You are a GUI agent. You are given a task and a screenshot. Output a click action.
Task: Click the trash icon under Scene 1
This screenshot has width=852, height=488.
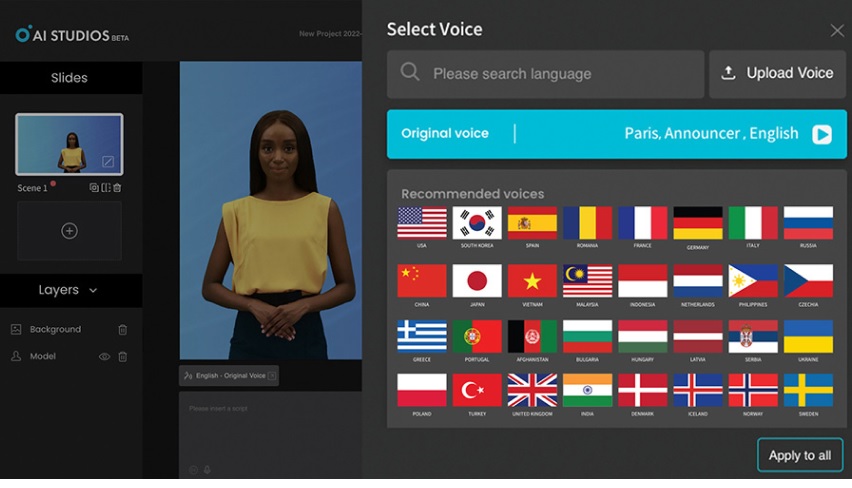coord(117,187)
